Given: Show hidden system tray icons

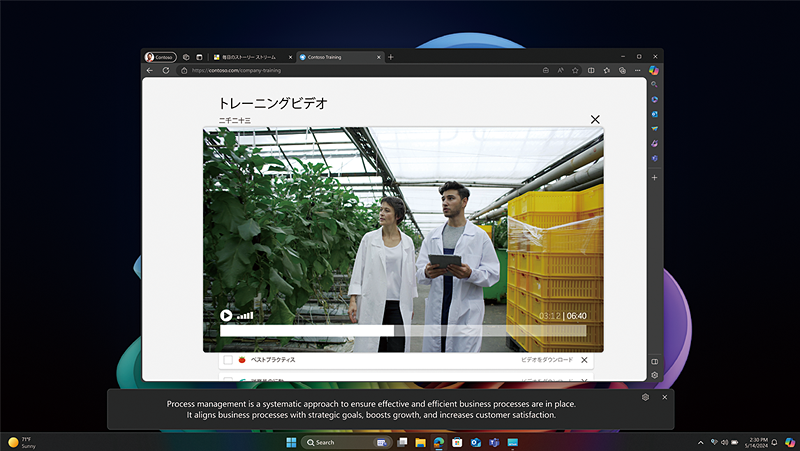Looking at the screenshot, I should tap(701, 442).
